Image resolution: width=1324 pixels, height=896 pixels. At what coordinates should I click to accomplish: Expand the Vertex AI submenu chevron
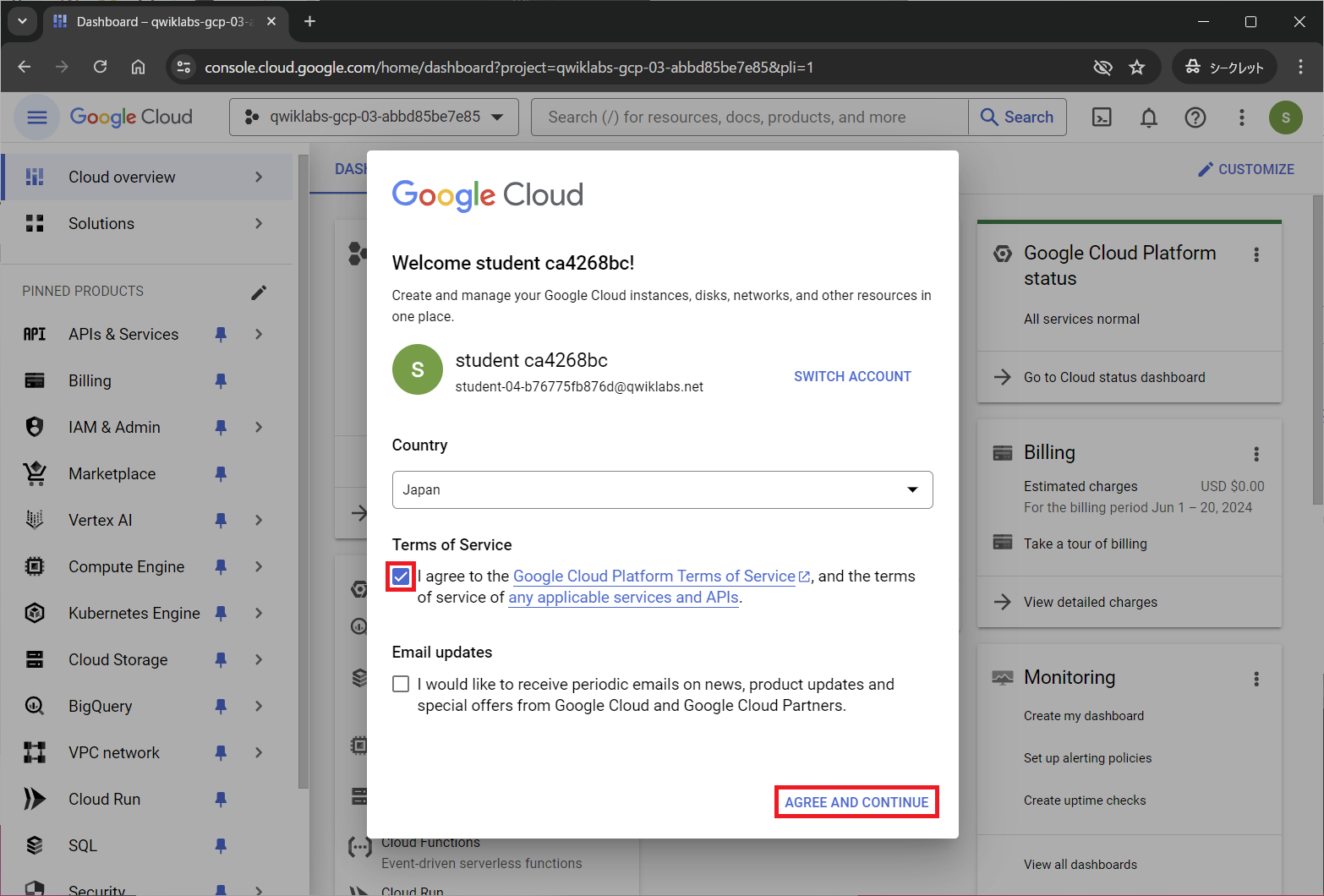pyautogui.click(x=259, y=521)
